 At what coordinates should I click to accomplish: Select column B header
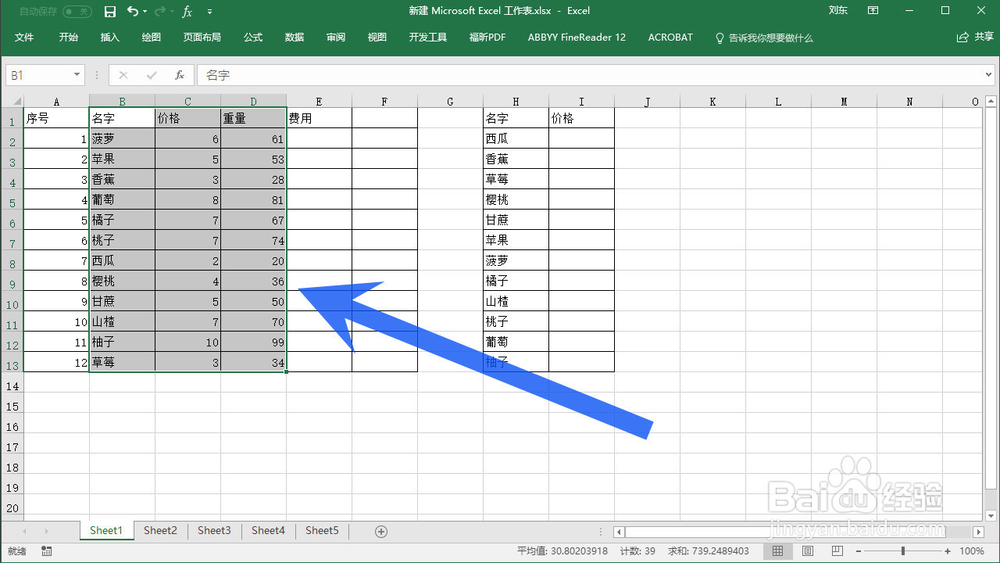coord(122,101)
